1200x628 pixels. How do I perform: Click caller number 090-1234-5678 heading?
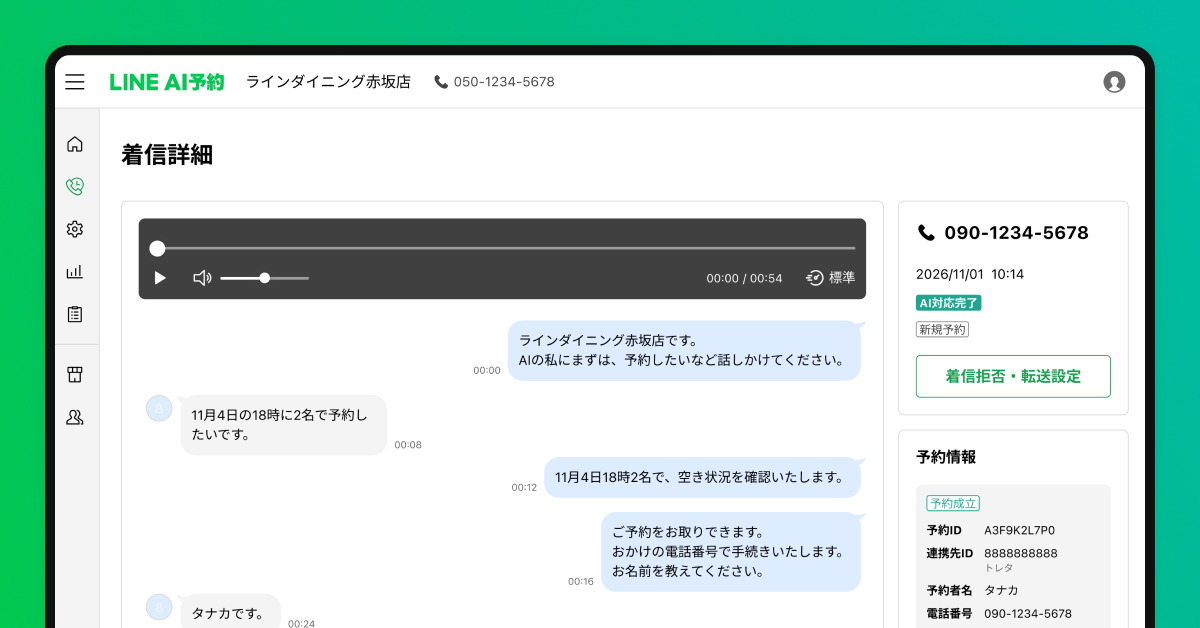pyautogui.click(x=1016, y=233)
